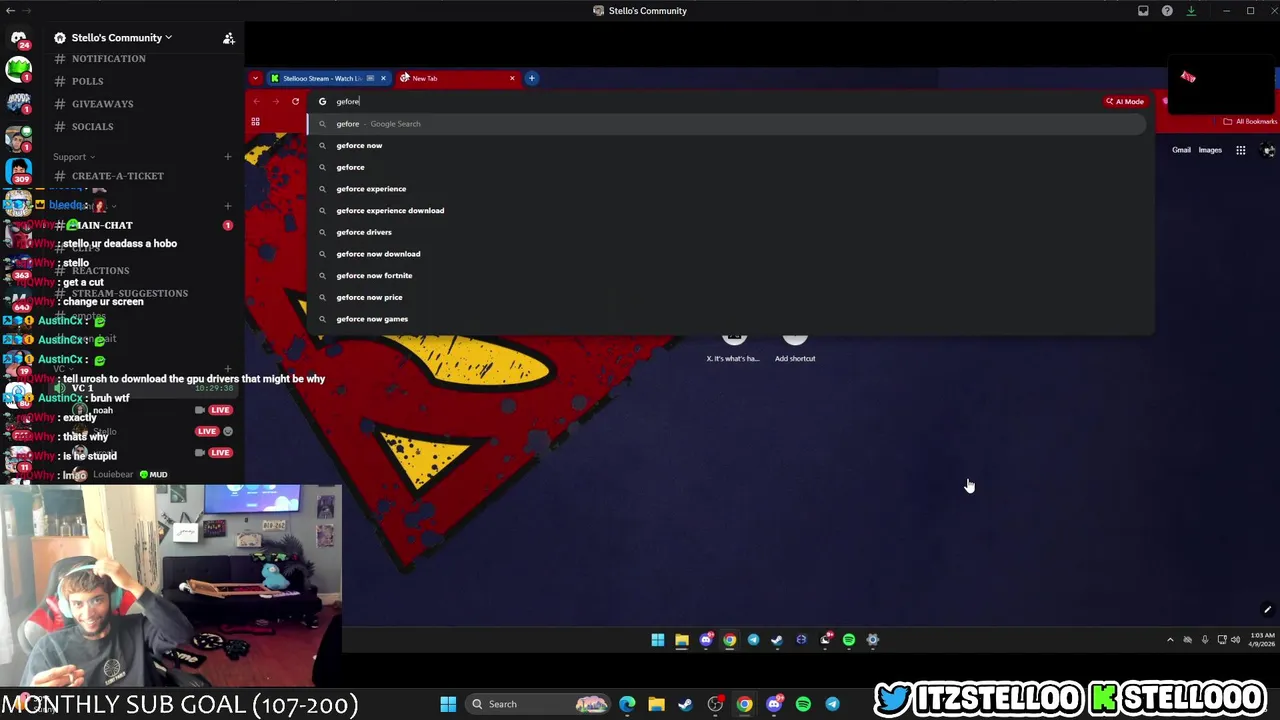The width and height of the screenshot is (1280, 720).
Task: Open Discord help icon in title bar
Action: 1167,11
